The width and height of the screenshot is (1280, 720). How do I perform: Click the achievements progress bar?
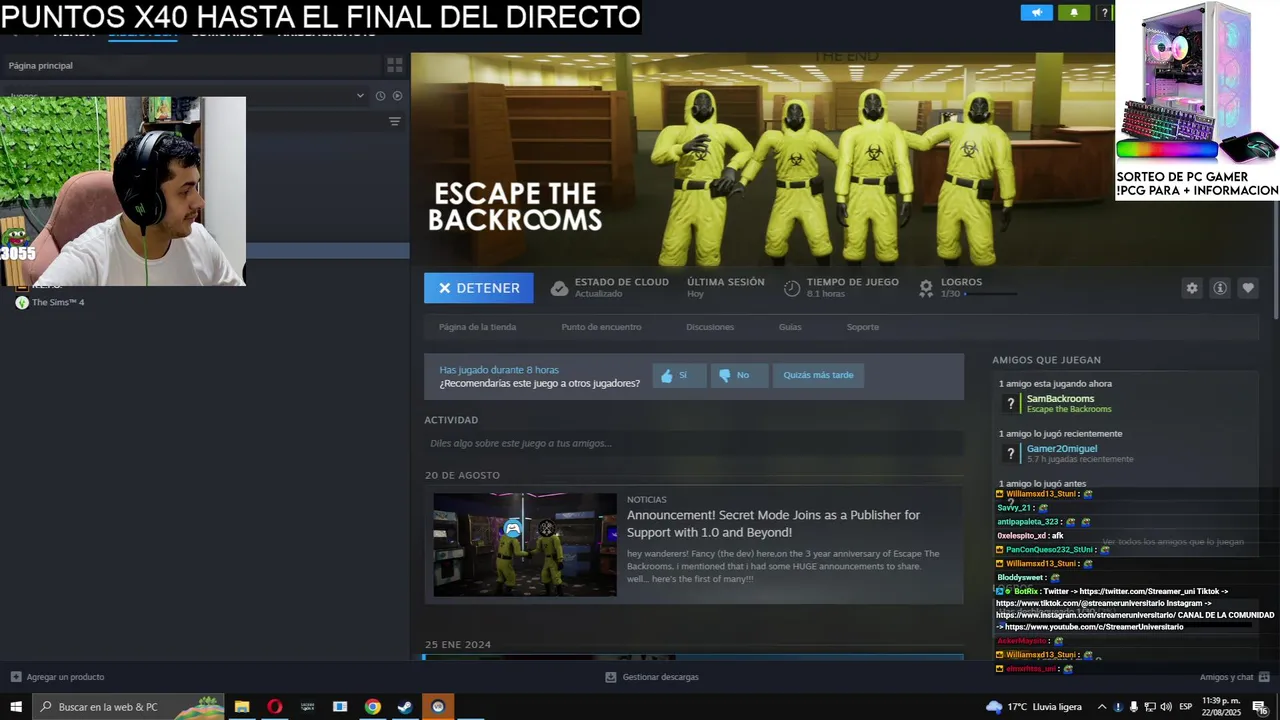(x=991, y=294)
